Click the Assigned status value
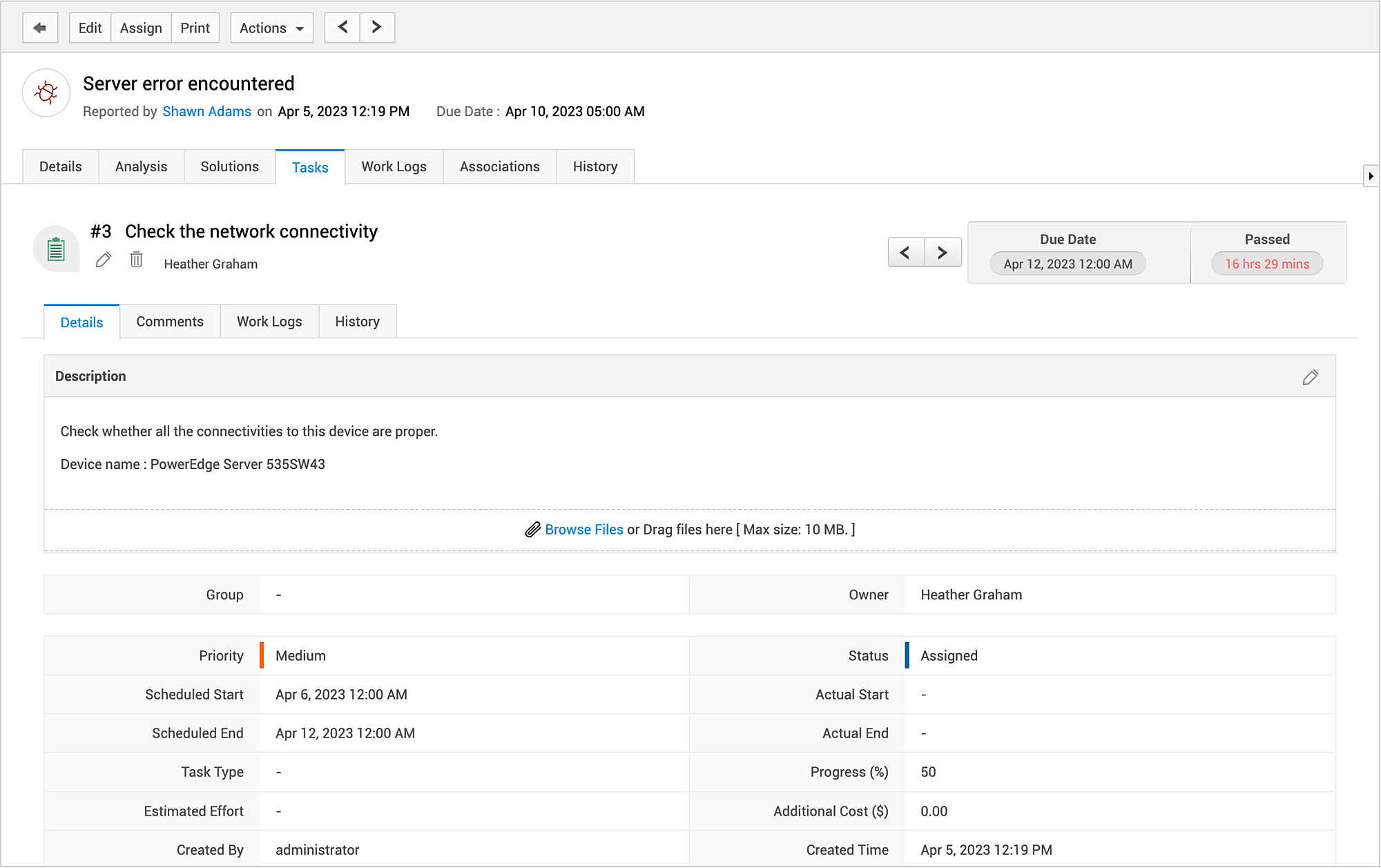Screen dimensions: 1381x868 tap(949, 655)
